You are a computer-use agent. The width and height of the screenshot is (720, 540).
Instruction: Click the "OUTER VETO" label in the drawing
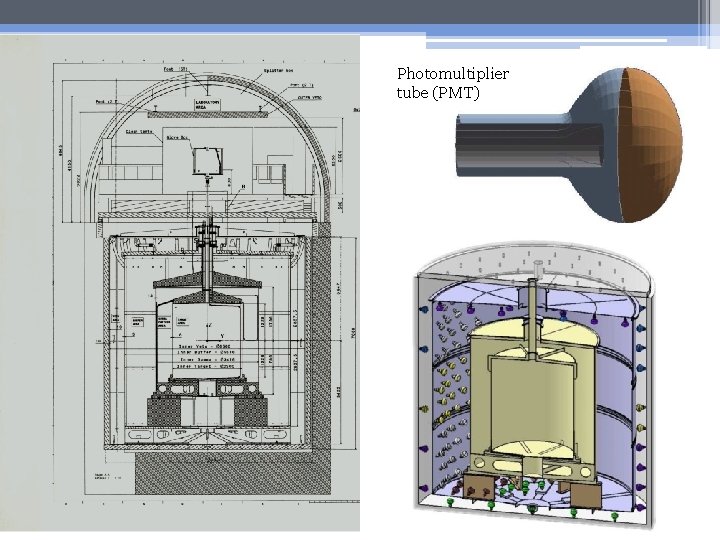click(x=309, y=97)
